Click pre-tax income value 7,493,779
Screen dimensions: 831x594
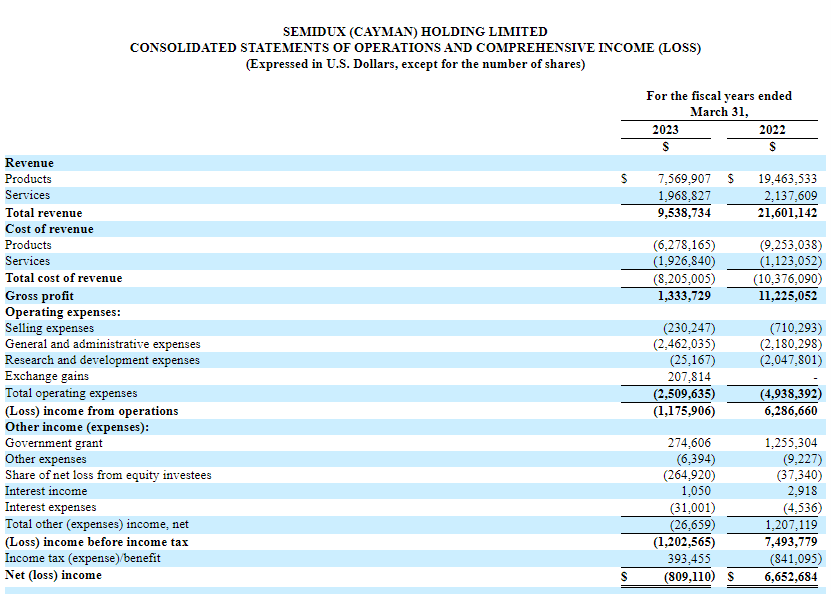pos(791,542)
